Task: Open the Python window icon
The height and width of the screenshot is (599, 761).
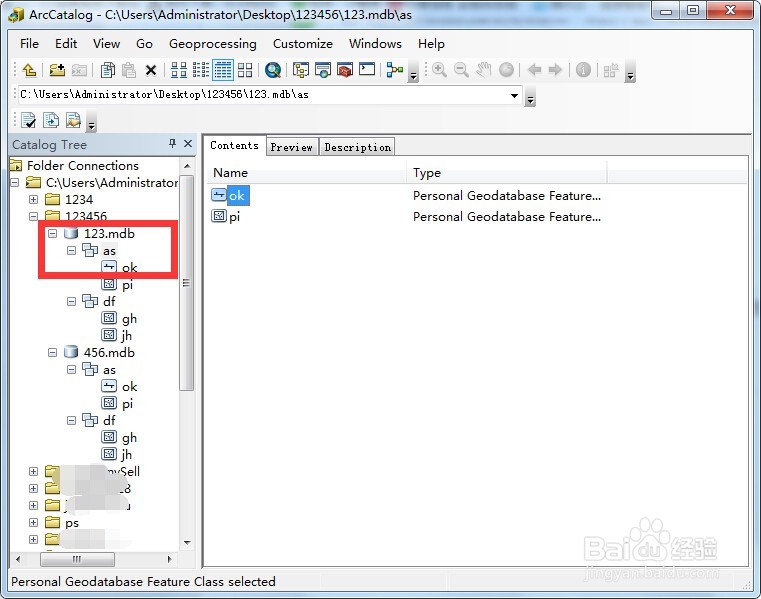Action: [367, 69]
